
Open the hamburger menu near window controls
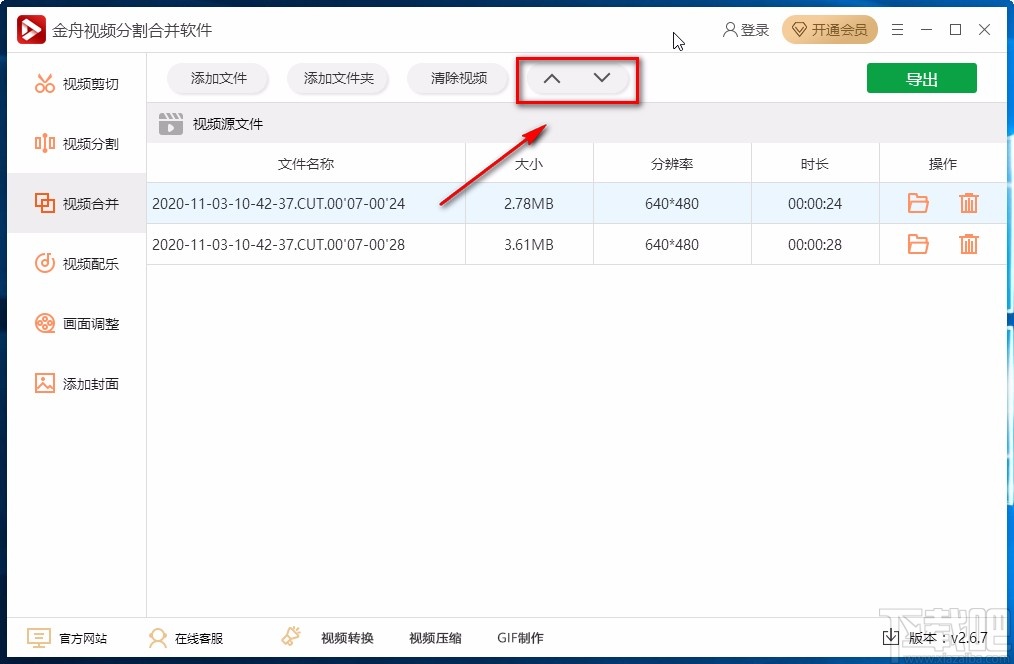(x=897, y=30)
